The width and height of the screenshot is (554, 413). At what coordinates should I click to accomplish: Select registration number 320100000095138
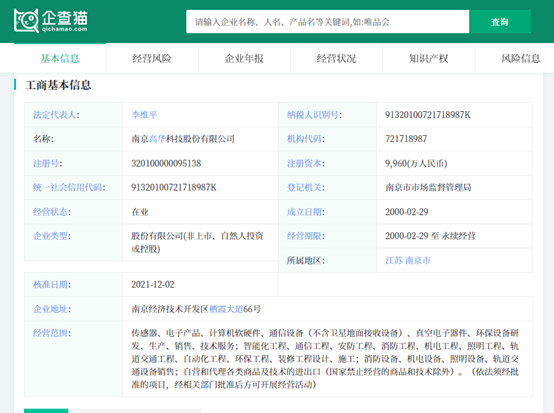point(166,163)
